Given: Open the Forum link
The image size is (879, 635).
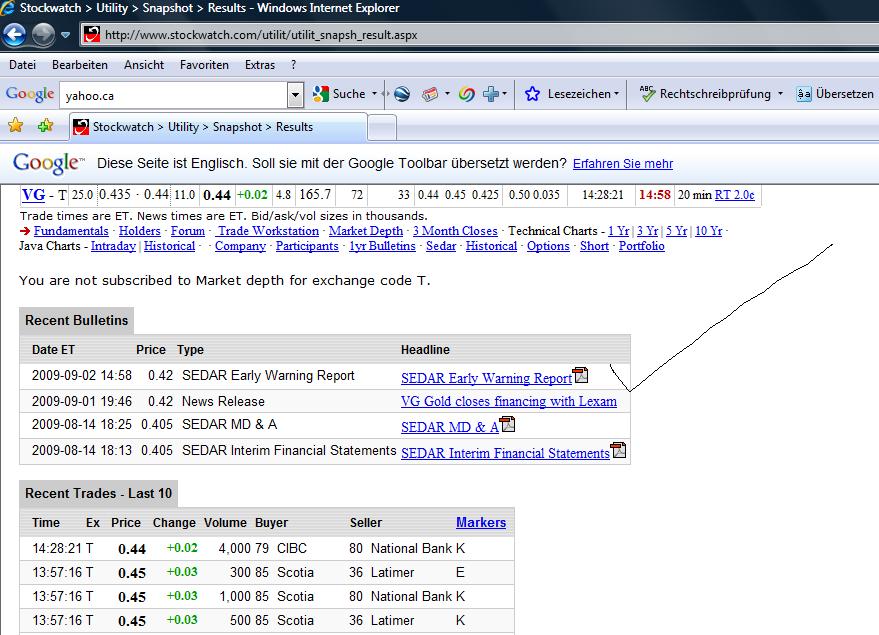Looking at the screenshot, I should 188,231.
